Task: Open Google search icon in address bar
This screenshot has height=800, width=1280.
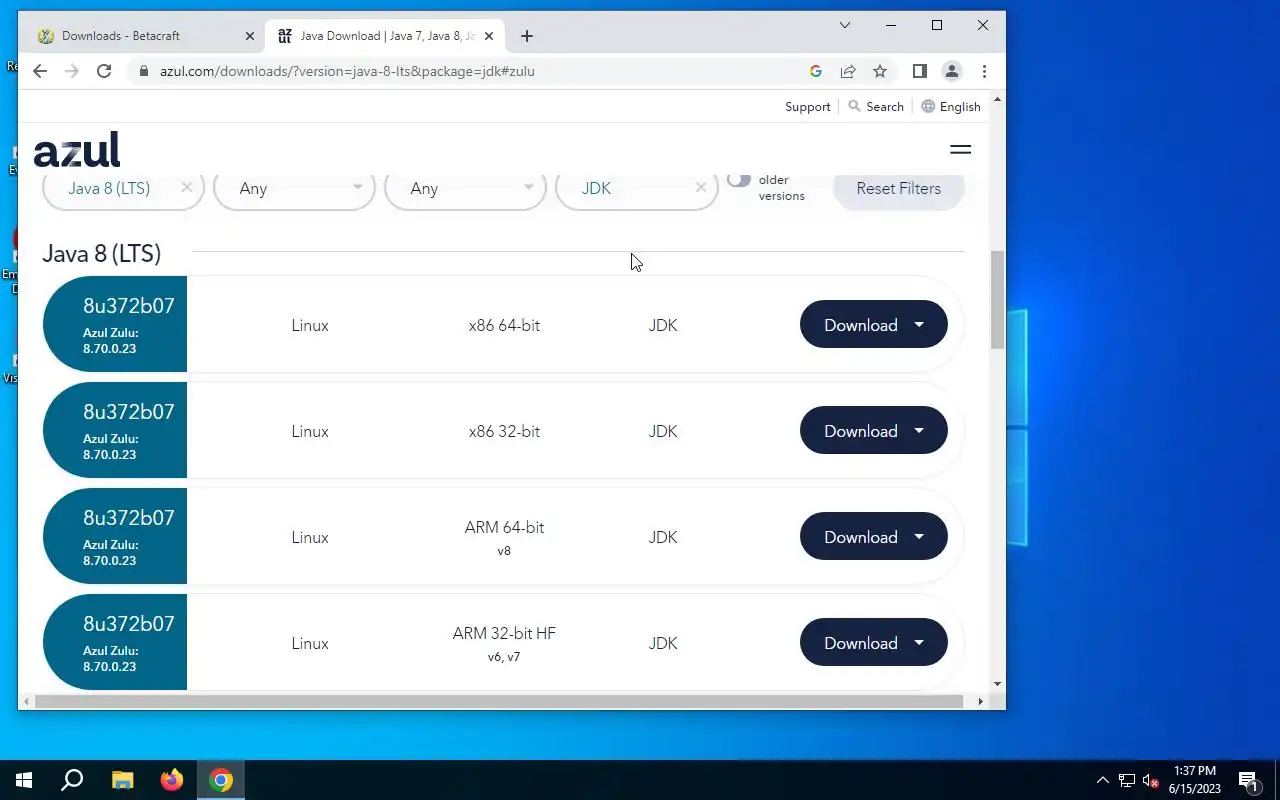Action: 816,71
